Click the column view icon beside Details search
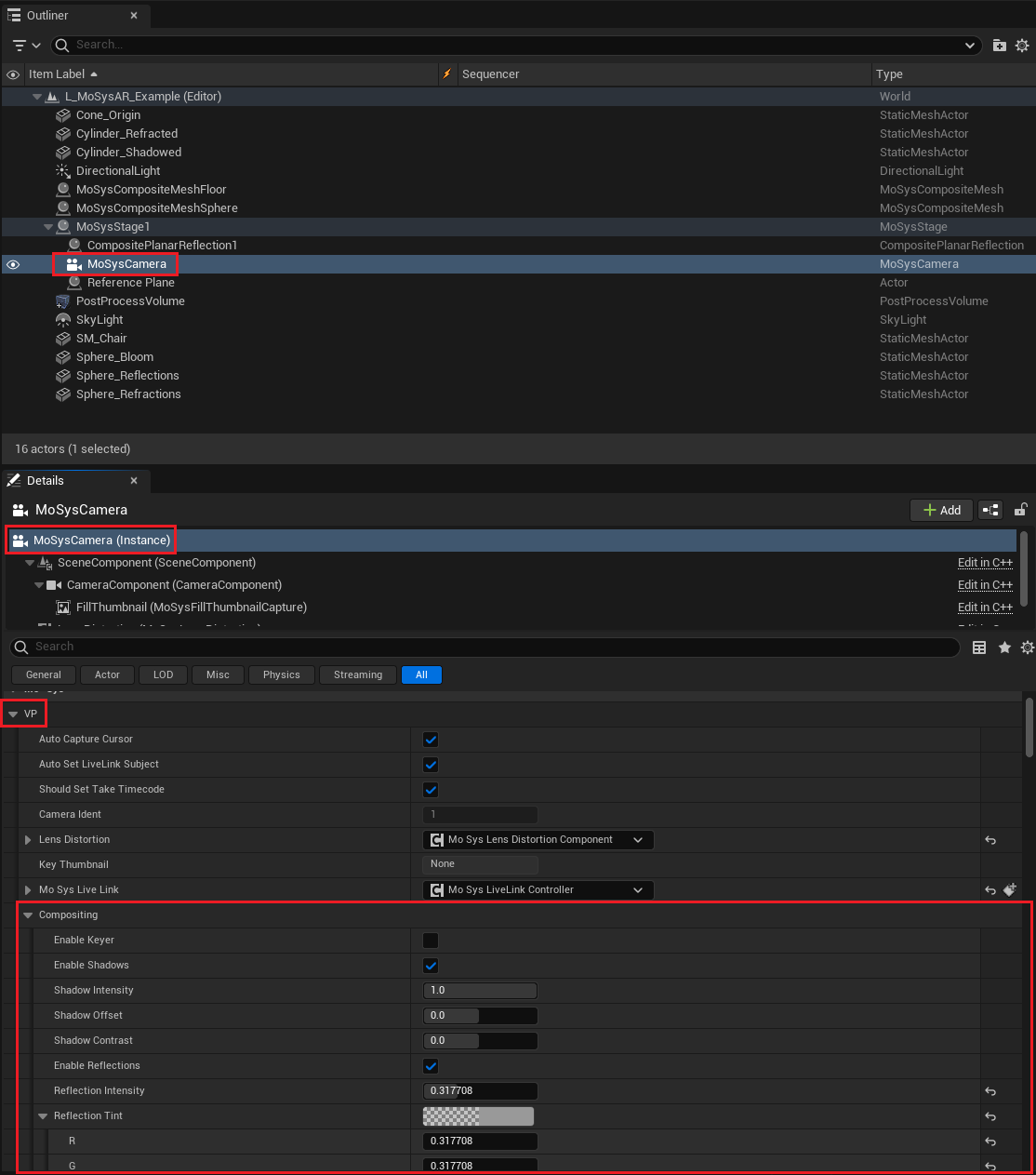This screenshot has height=1175, width=1036. coord(978,646)
